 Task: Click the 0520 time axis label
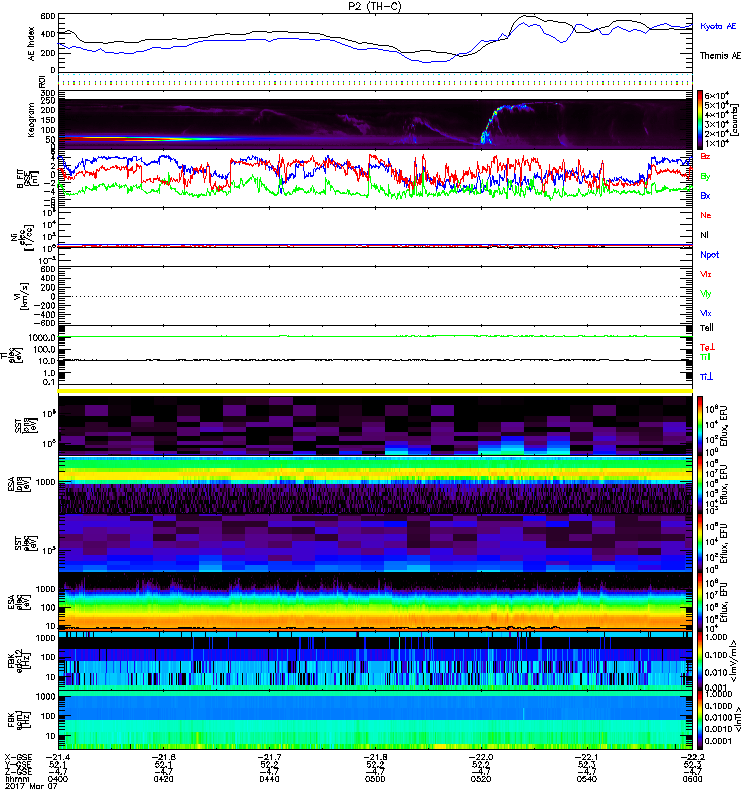pyautogui.click(x=481, y=779)
